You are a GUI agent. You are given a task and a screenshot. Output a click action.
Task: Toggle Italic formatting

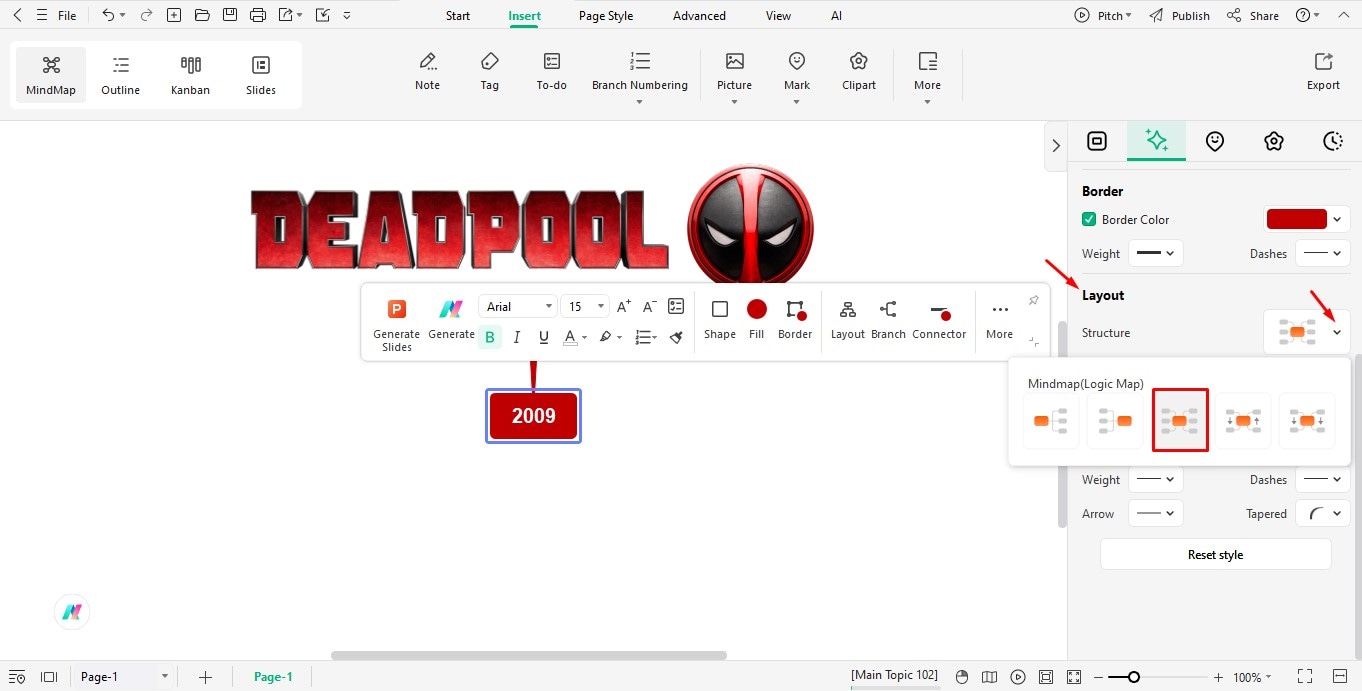click(517, 337)
